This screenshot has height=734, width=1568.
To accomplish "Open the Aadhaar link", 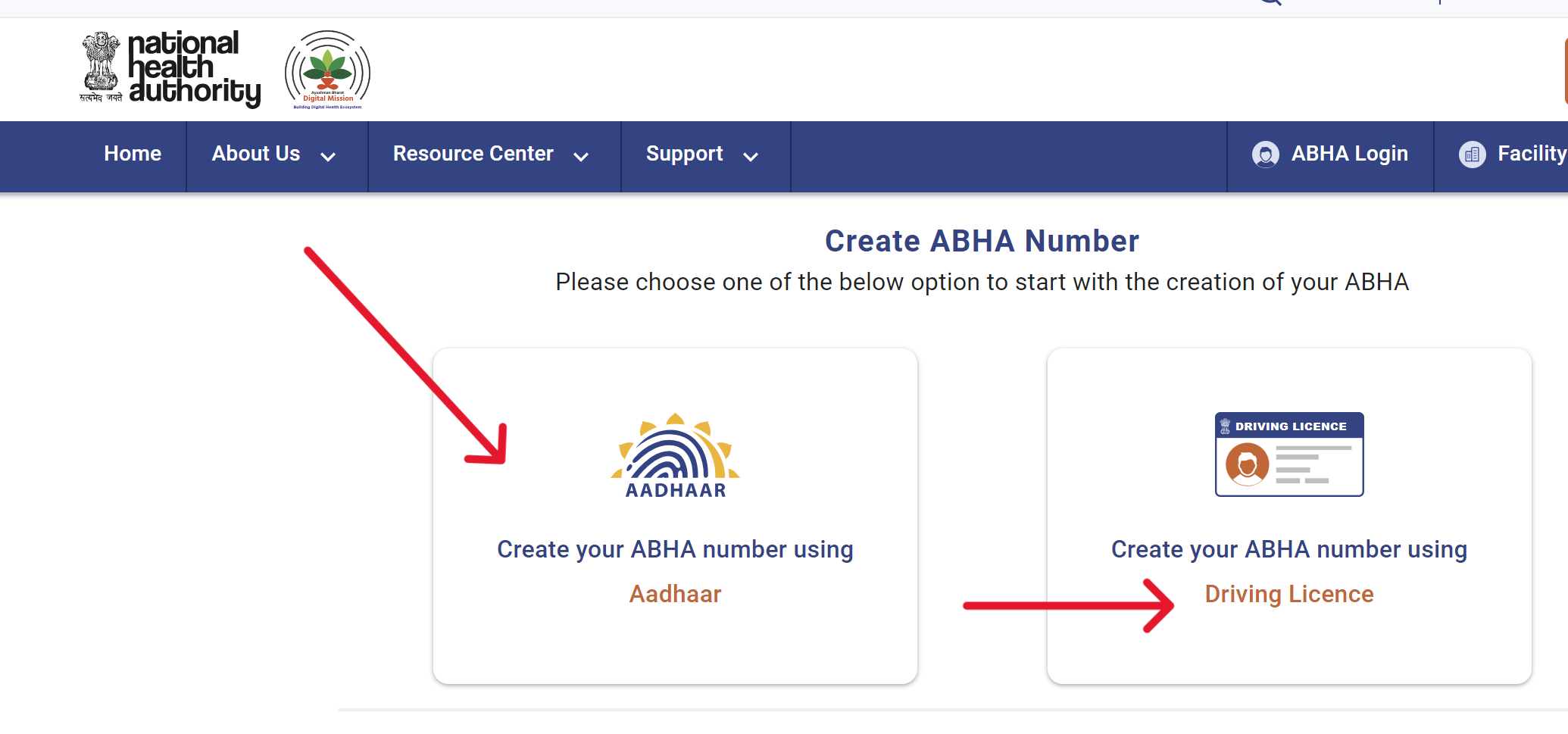I will pyautogui.click(x=675, y=593).
